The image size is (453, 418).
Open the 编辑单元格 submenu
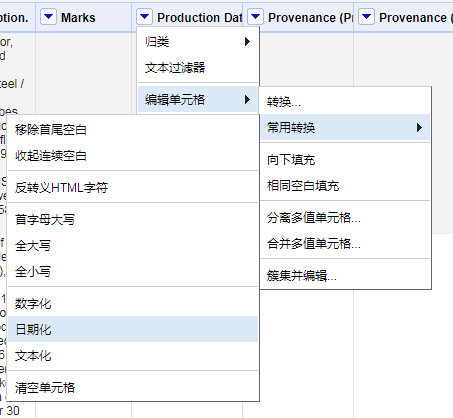[x=198, y=99]
